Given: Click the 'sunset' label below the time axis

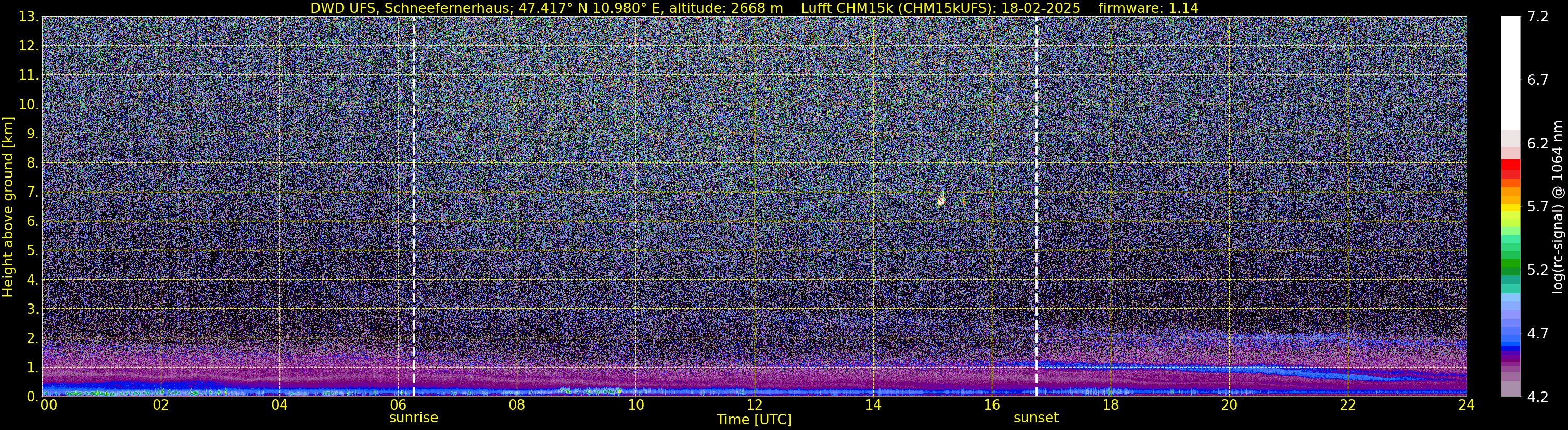Looking at the screenshot, I should (1036, 418).
